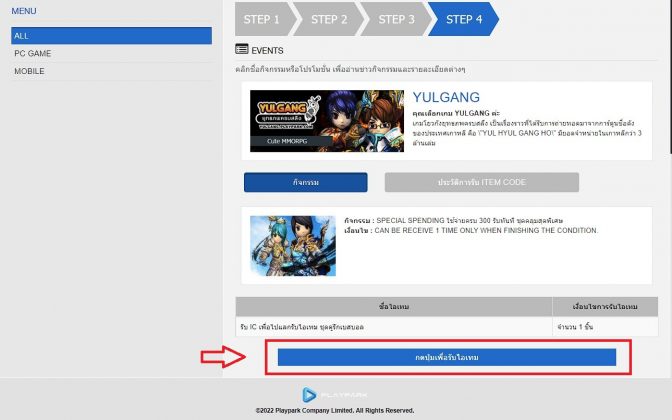Go to STEP 1
This screenshot has width=672, height=420.
coord(263,19)
